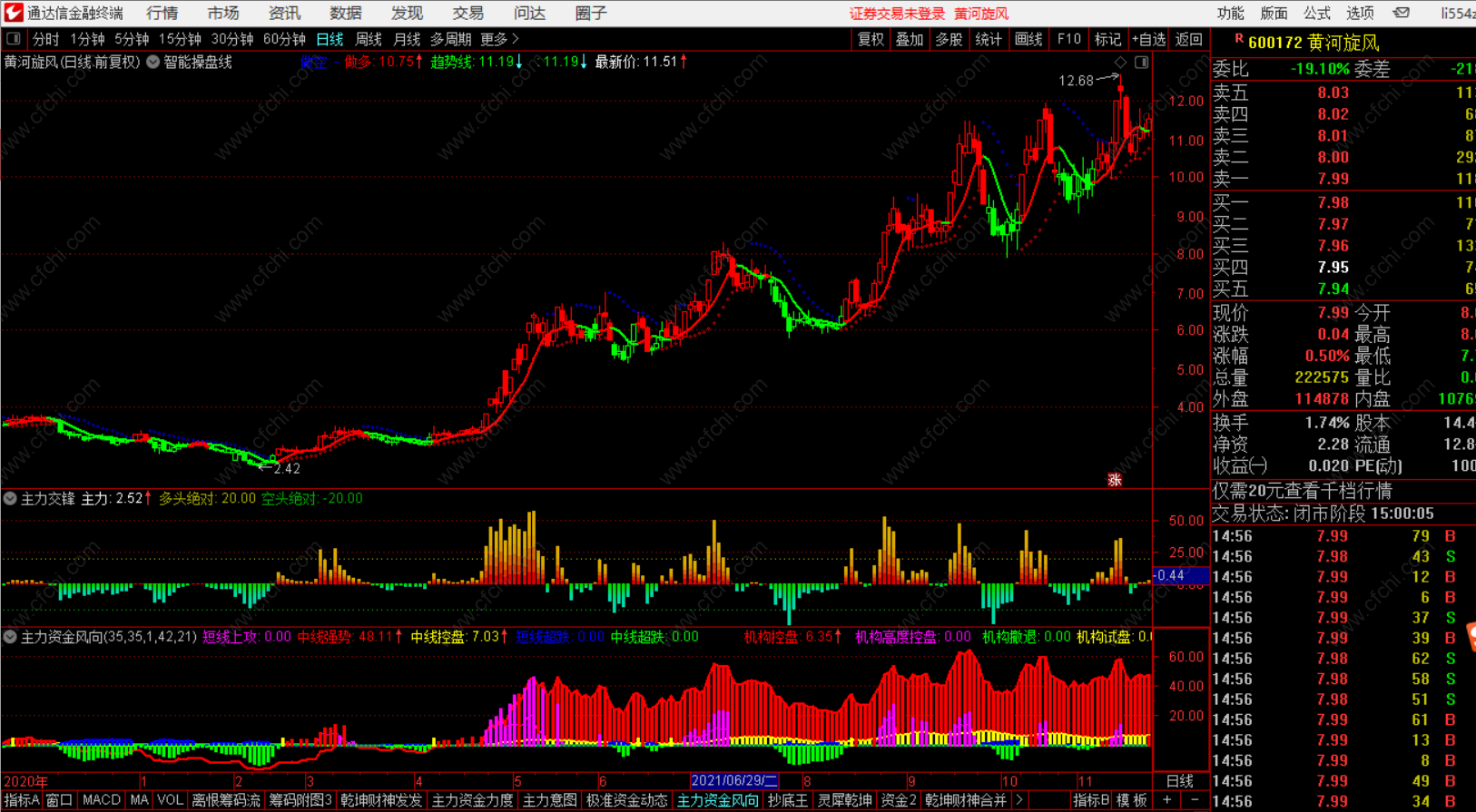Click the F10 button
1476x812 pixels.
click(1069, 39)
